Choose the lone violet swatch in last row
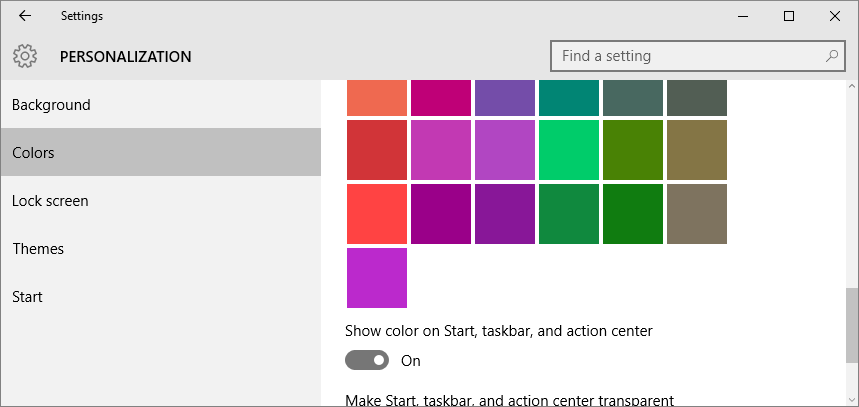Screen dimensions: 859x407 (x=377, y=278)
